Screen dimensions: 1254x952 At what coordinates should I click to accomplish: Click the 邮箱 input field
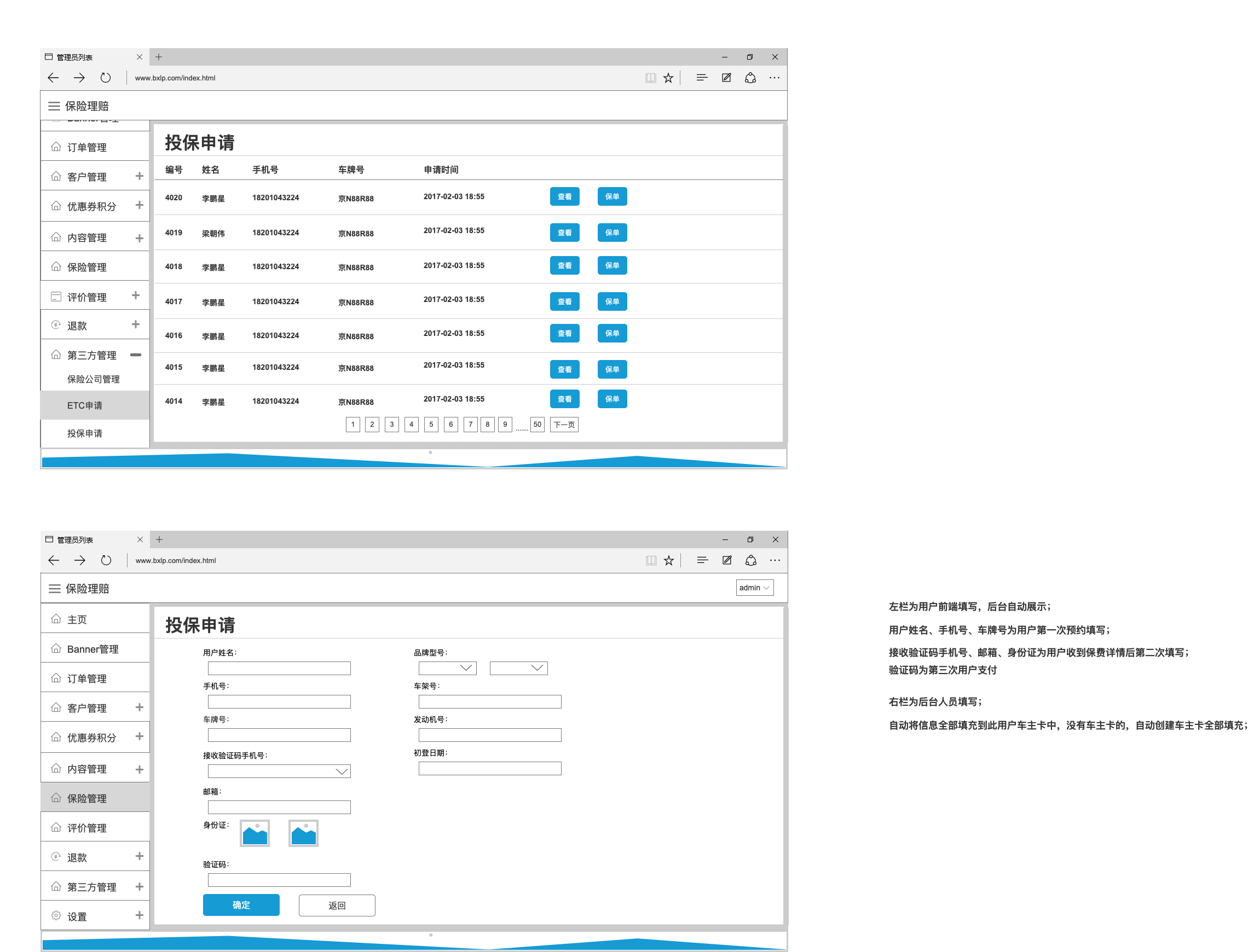(x=280, y=808)
